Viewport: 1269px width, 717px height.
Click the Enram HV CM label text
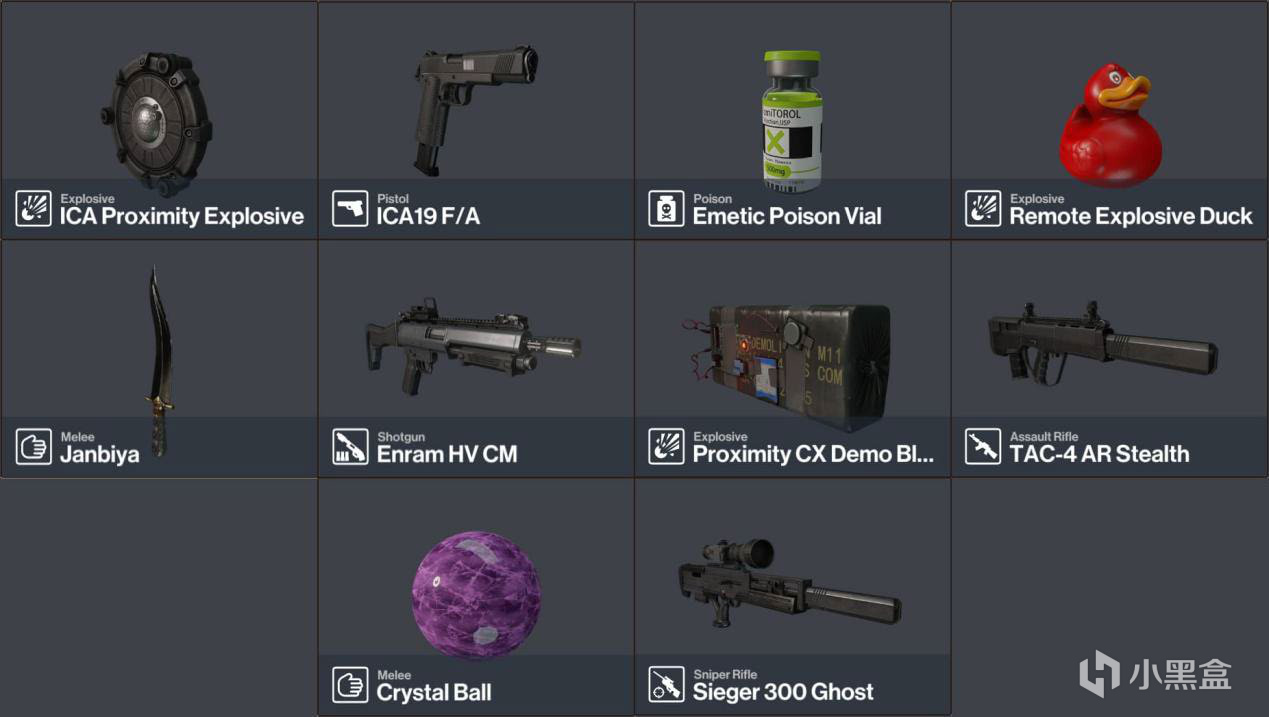tap(447, 454)
